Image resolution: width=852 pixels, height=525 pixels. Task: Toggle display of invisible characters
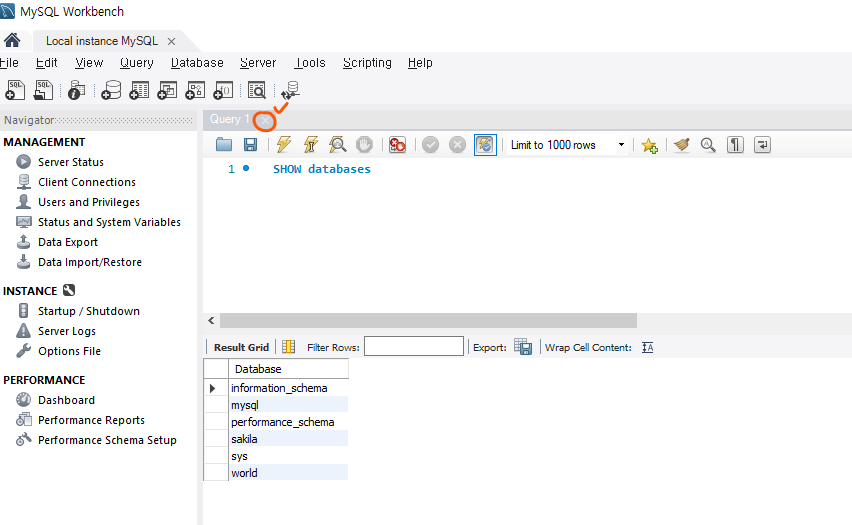(735, 145)
